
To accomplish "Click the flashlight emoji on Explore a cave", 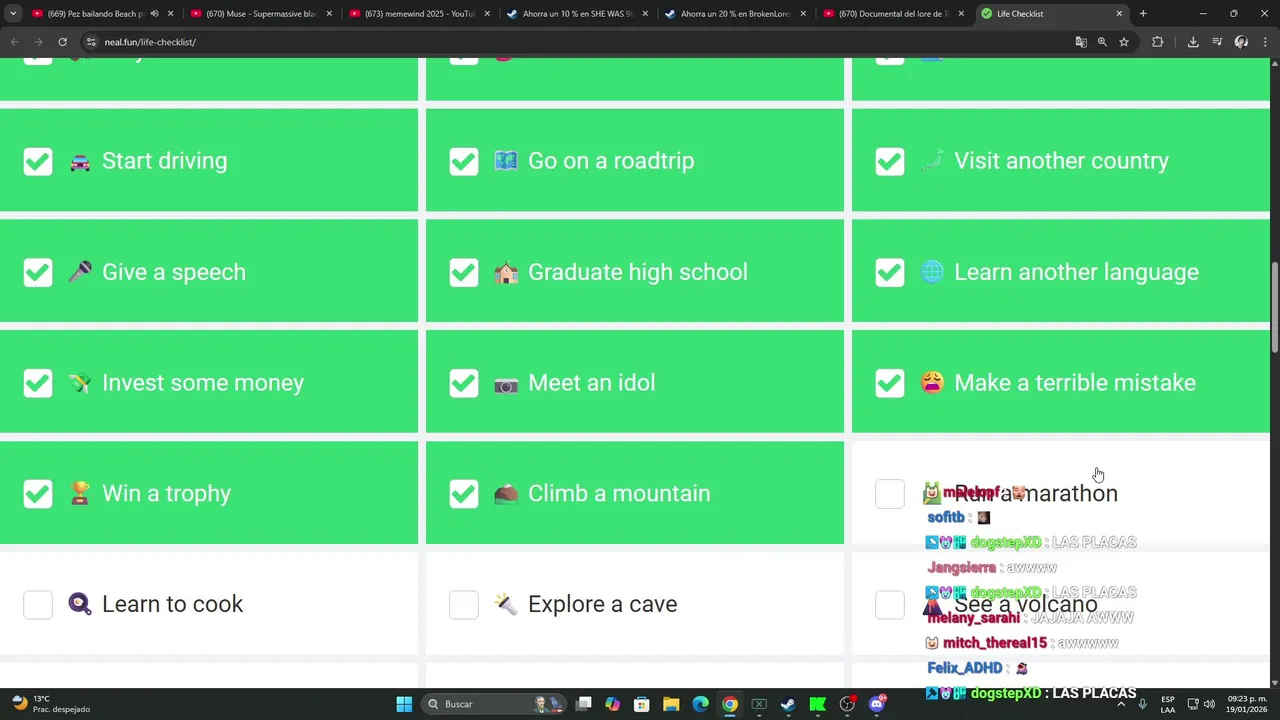I will (x=506, y=604).
